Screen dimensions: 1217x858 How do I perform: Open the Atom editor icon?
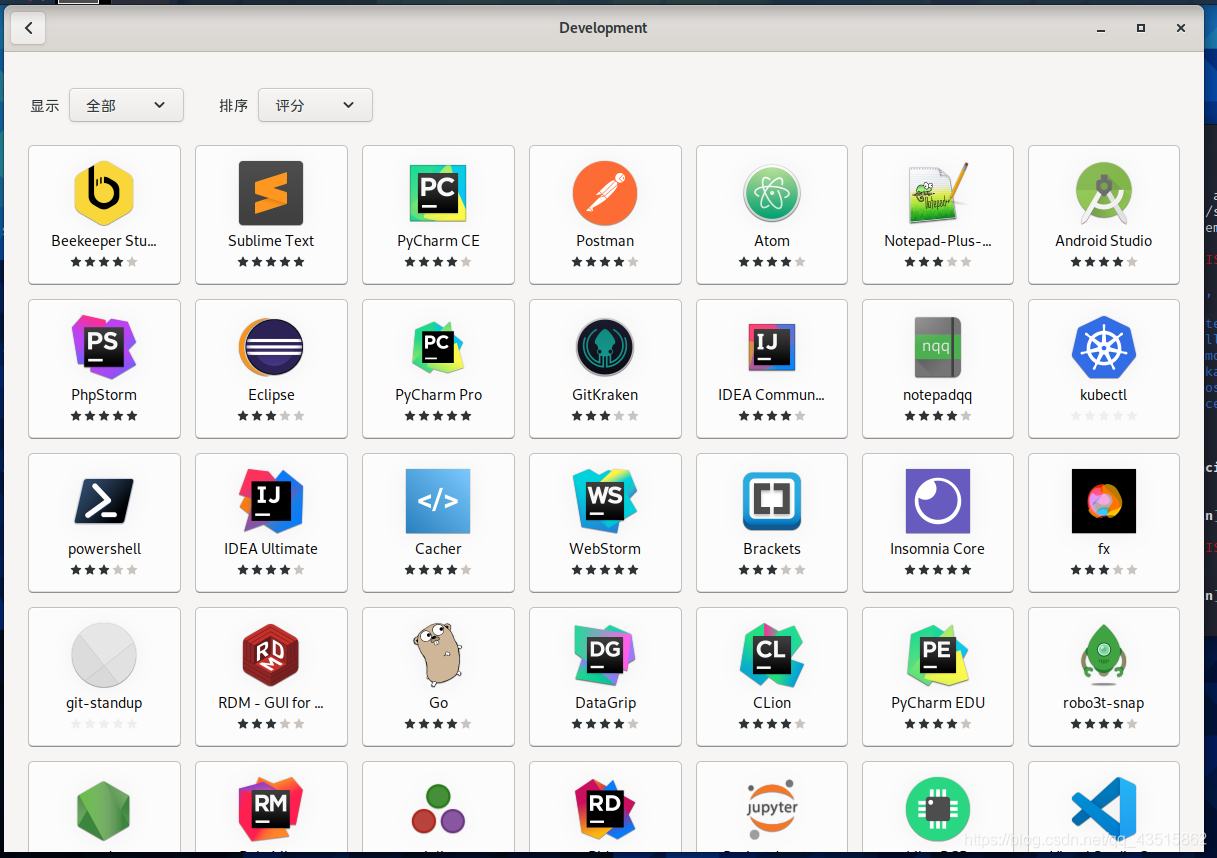point(772,193)
